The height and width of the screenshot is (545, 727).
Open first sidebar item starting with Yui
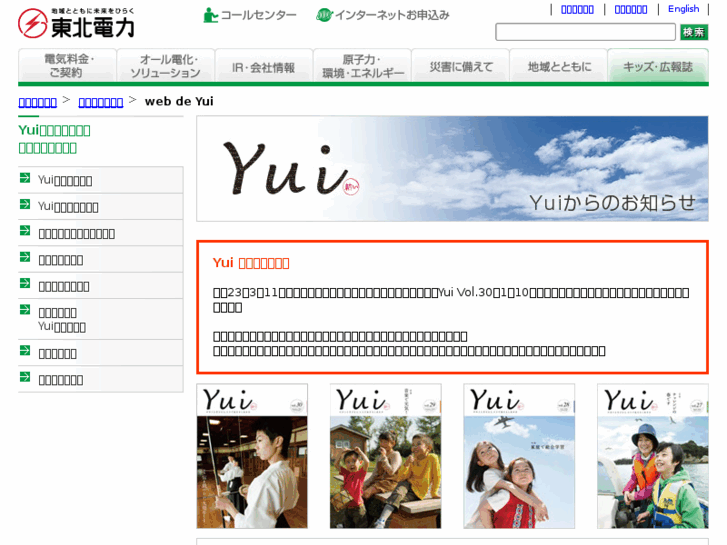pyautogui.click(x=65, y=180)
